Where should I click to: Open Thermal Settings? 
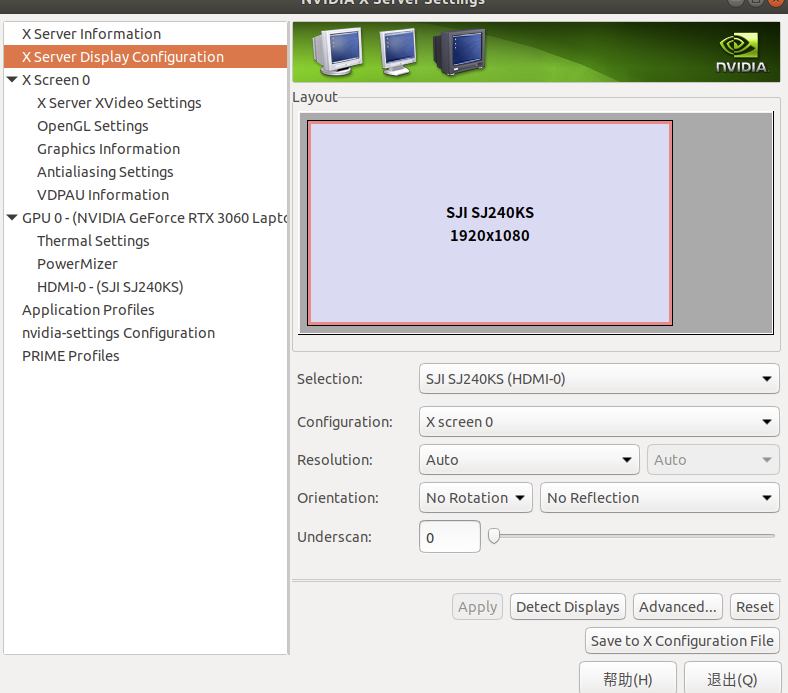pyautogui.click(x=93, y=241)
